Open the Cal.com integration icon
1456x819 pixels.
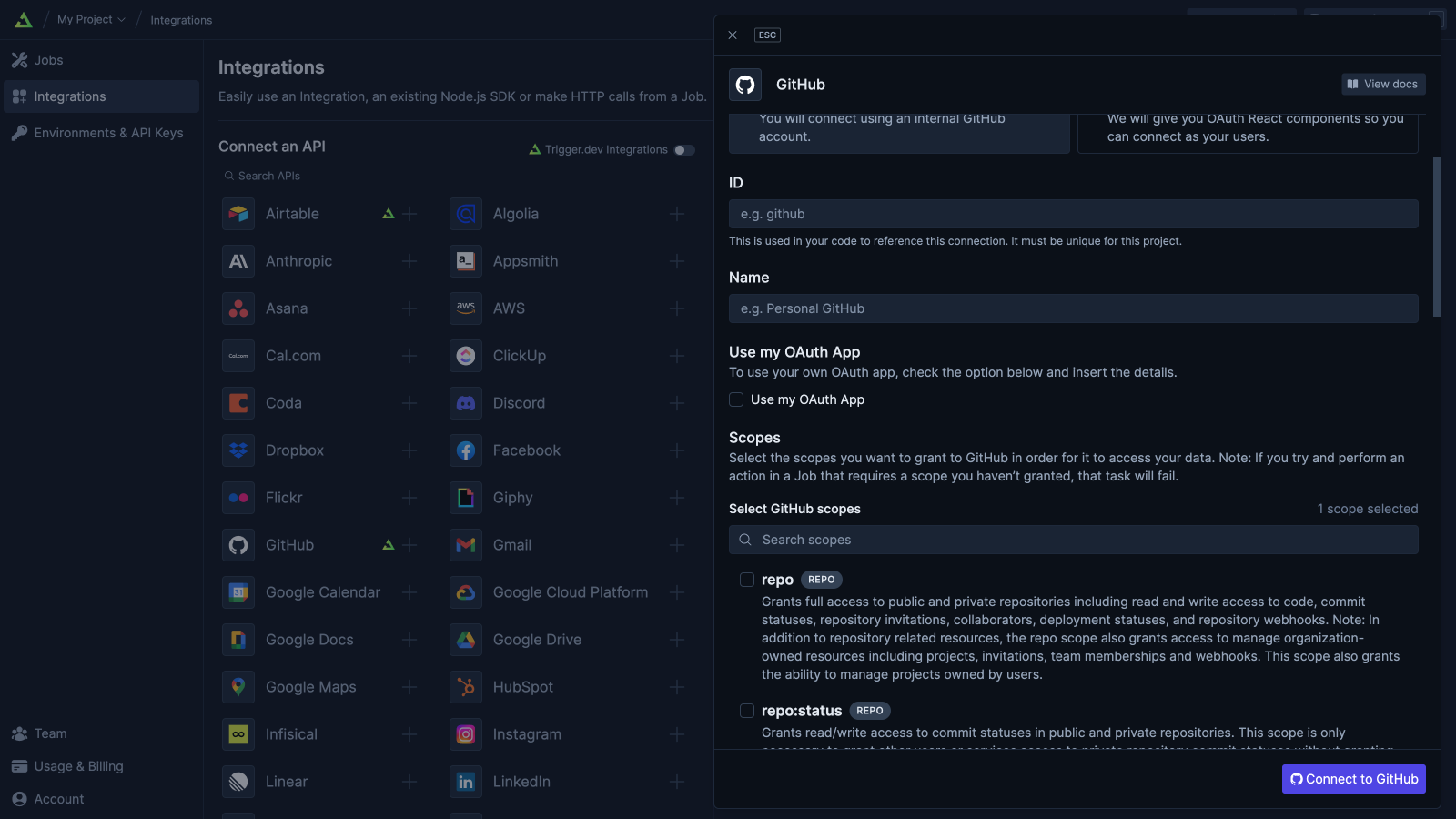(x=238, y=356)
